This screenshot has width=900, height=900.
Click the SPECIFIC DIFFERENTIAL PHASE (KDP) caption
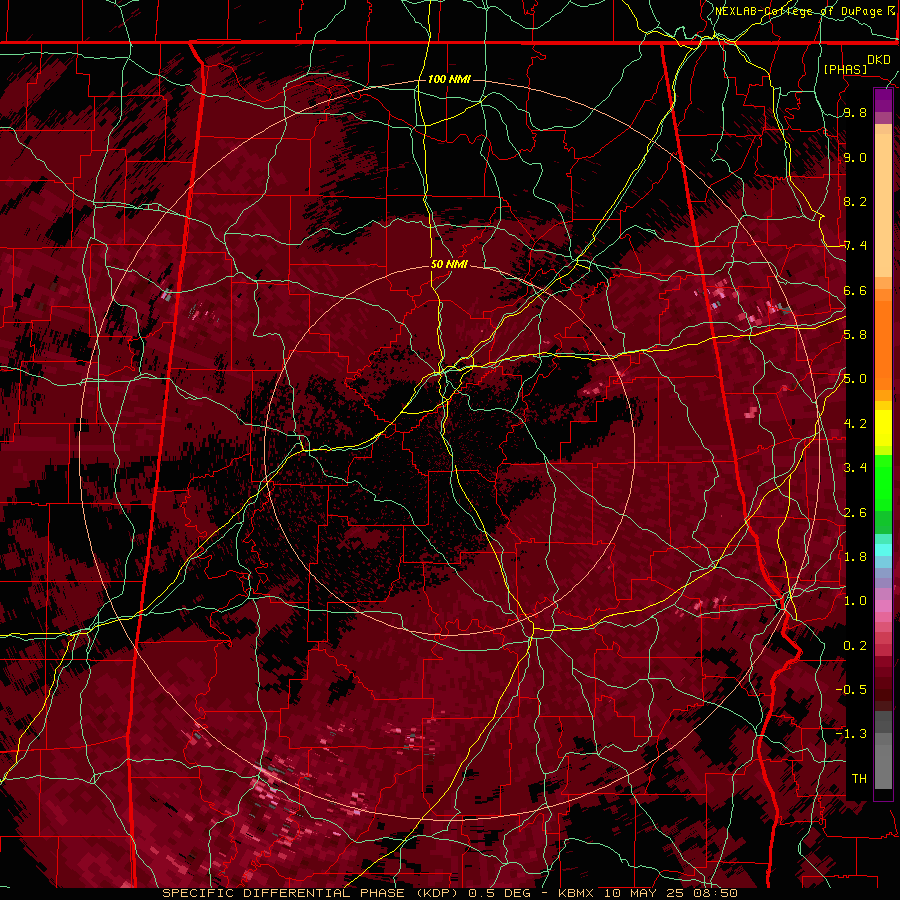[313, 893]
